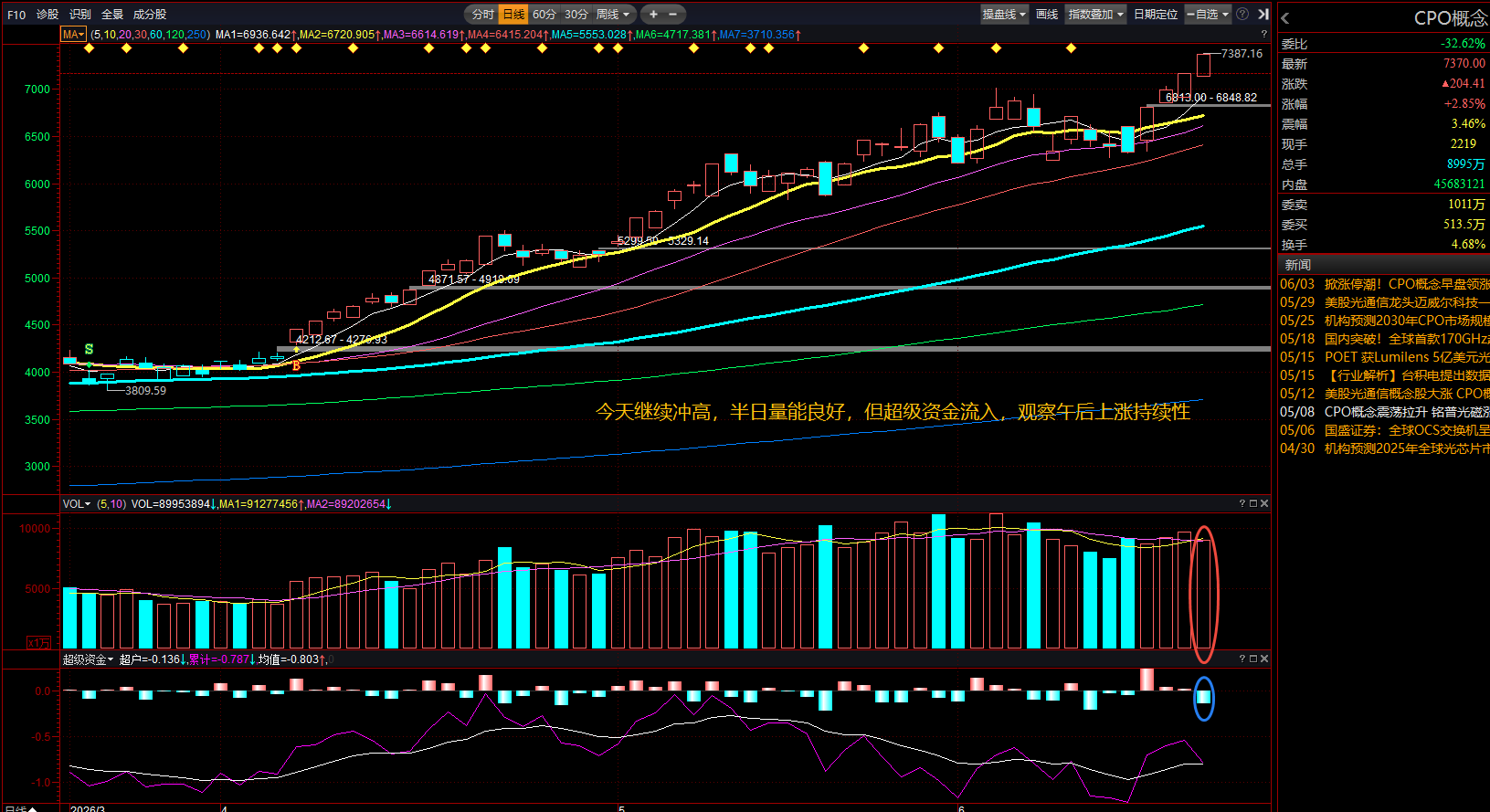
Task: Maximize the 超级资金 indicator panel
Action: point(1253,659)
